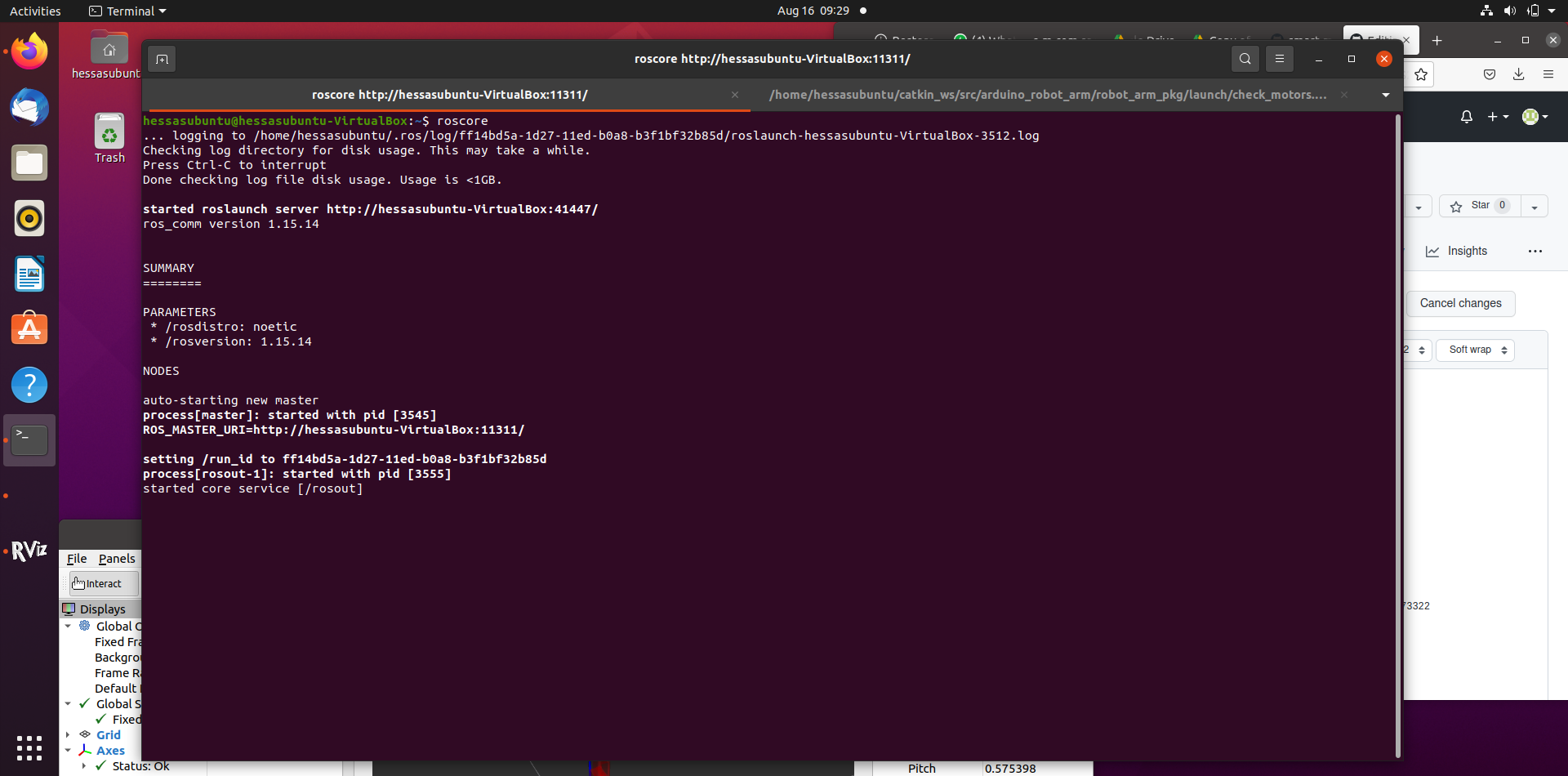Switch to RViz via dock icon
Image resolution: width=1568 pixels, height=776 pixels.
[x=29, y=551]
